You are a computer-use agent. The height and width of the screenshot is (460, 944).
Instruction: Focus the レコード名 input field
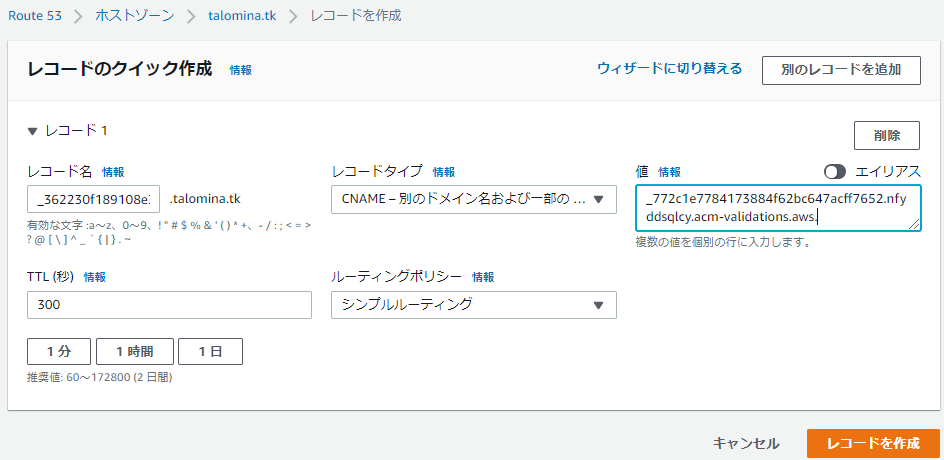(x=93, y=199)
